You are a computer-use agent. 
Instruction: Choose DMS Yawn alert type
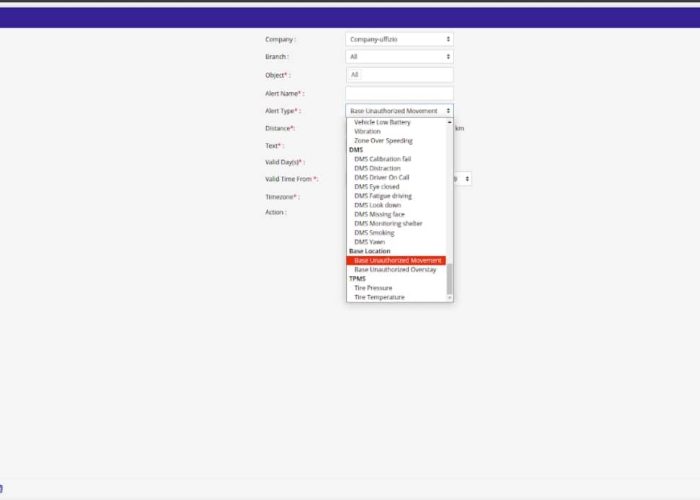point(369,242)
